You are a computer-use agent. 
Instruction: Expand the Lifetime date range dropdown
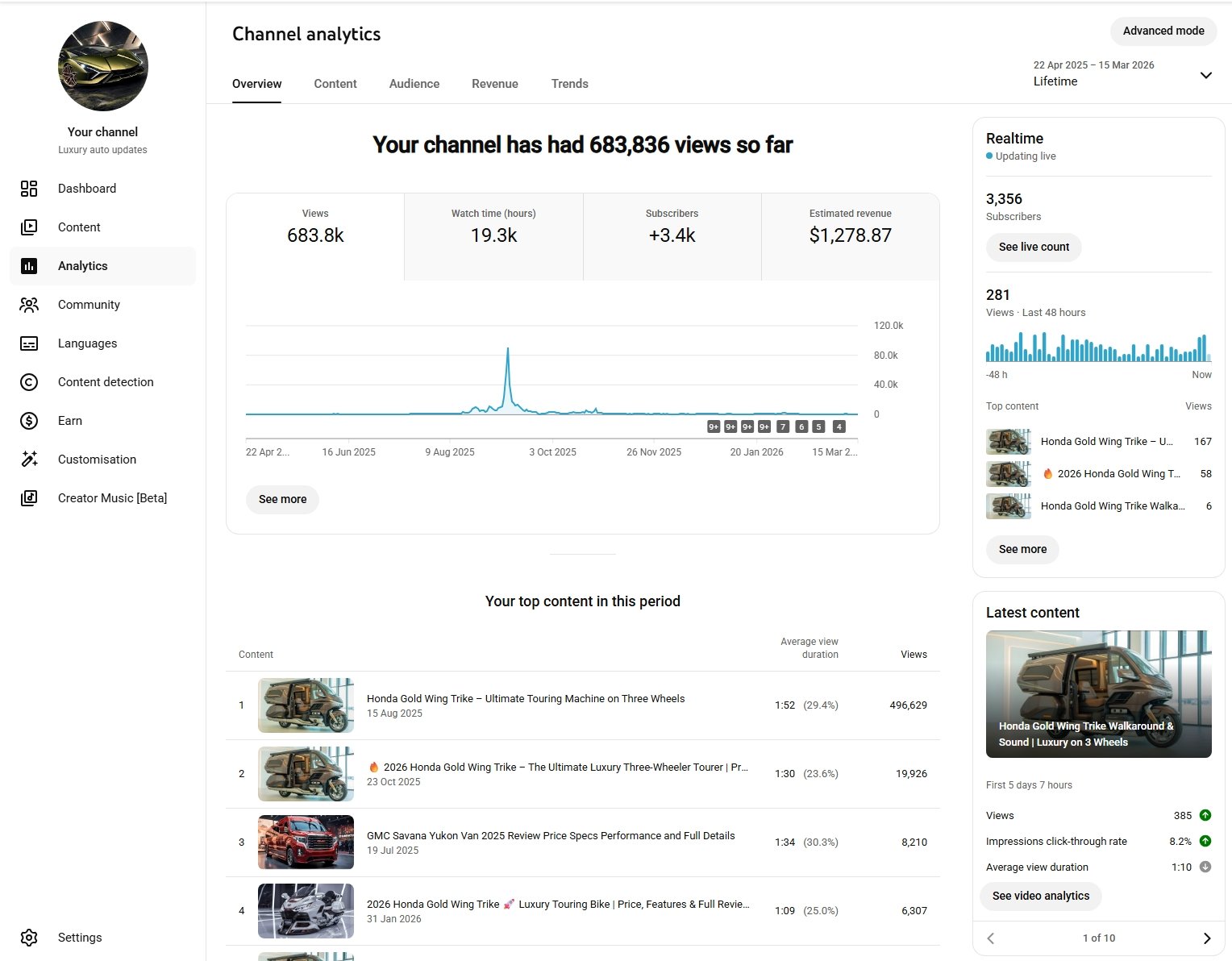click(x=1205, y=75)
